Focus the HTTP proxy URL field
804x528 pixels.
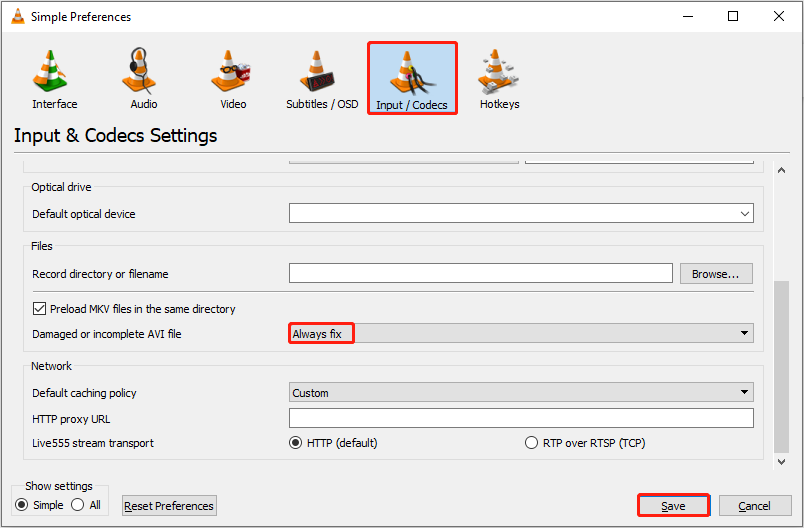(x=521, y=418)
